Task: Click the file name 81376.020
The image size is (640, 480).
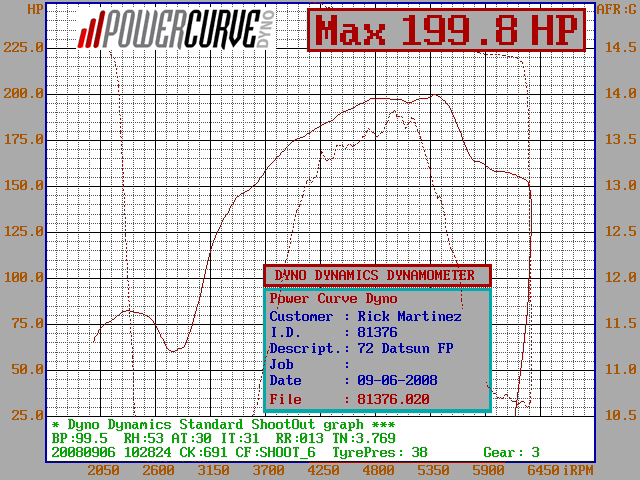Action: [393, 399]
